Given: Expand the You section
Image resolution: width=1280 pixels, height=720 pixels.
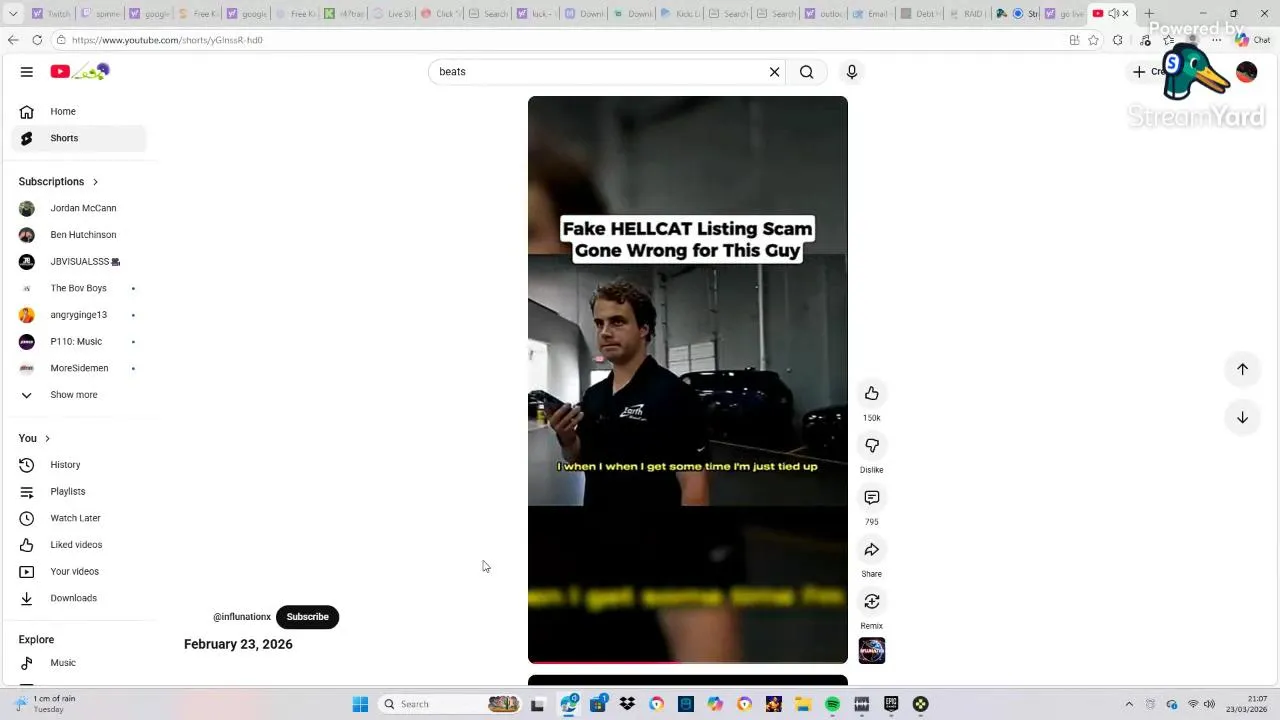Looking at the screenshot, I should (34, 438).
